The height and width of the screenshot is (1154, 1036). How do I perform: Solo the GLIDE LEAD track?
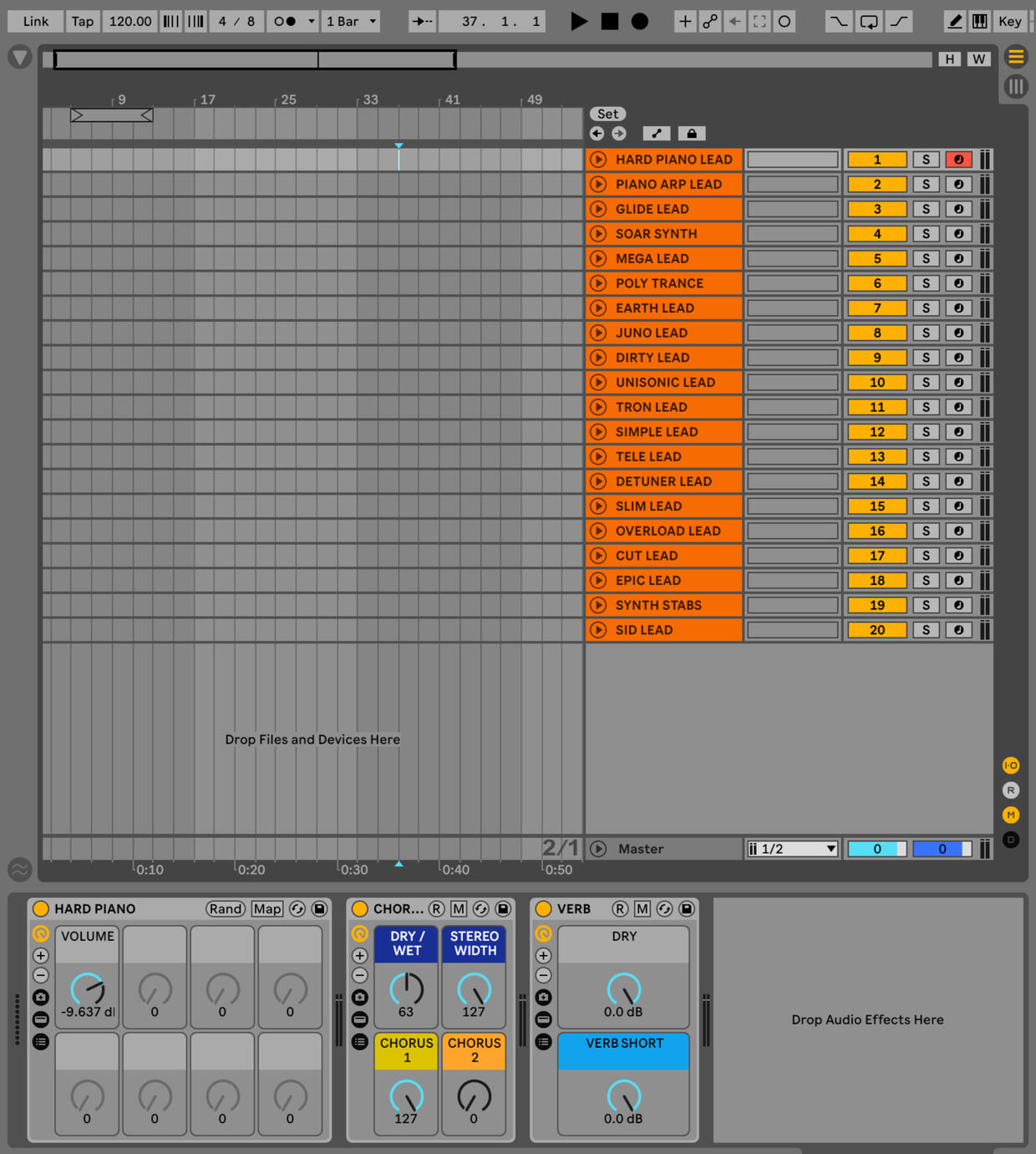925,209
